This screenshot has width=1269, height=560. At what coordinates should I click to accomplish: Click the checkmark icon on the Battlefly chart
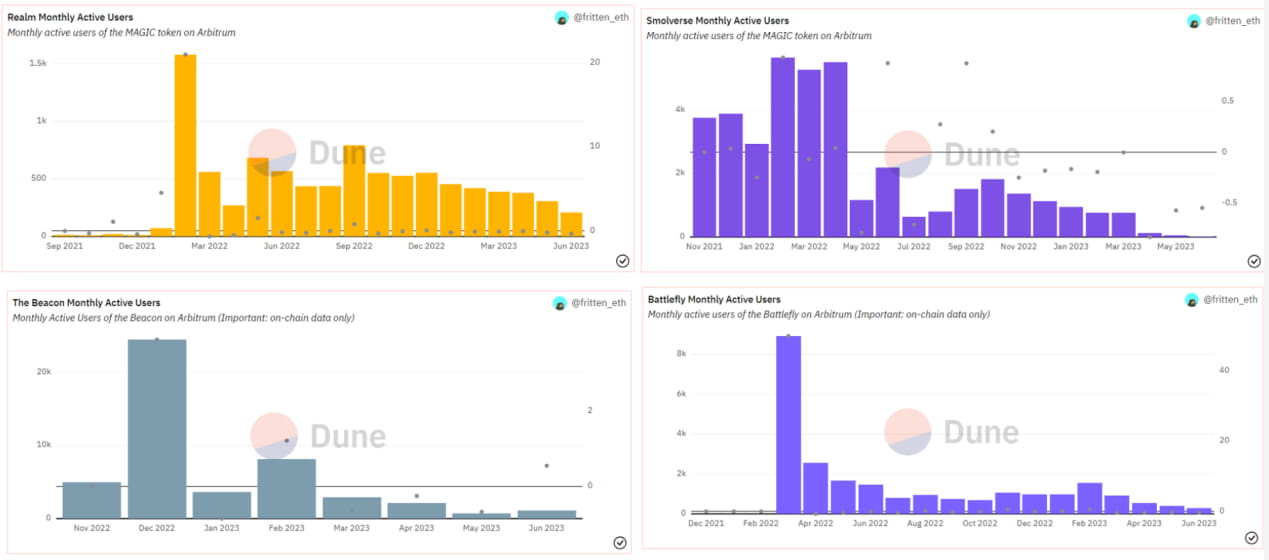click(1251, 538)
